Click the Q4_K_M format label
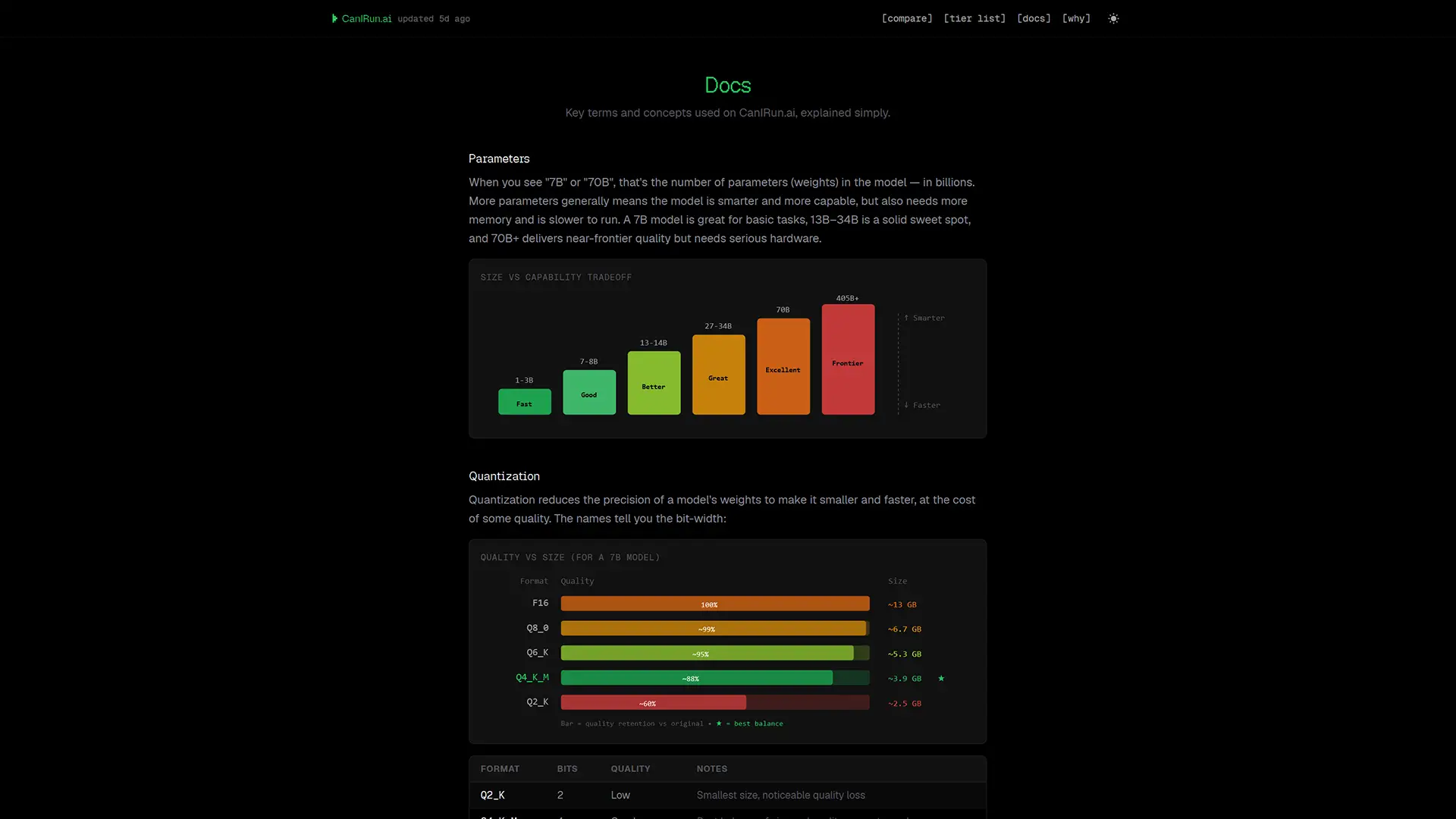 [532, 677]
